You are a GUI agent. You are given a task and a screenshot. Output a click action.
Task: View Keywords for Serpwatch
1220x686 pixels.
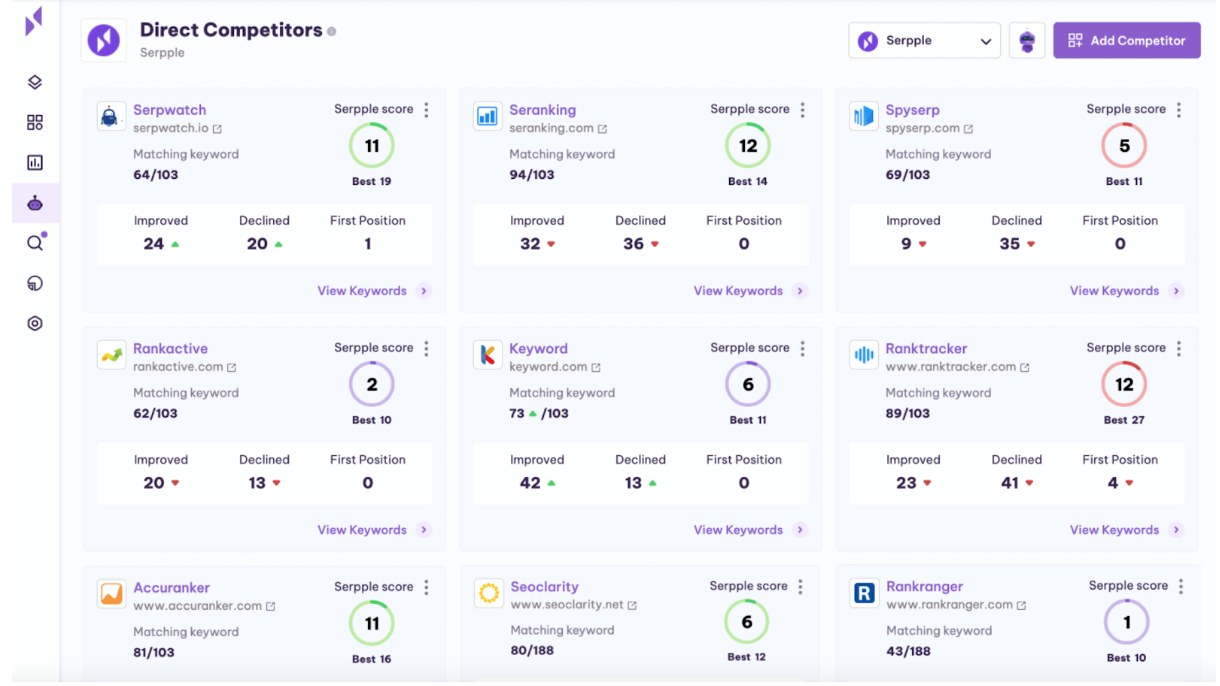pyautogui.click(x=374, y=291)
